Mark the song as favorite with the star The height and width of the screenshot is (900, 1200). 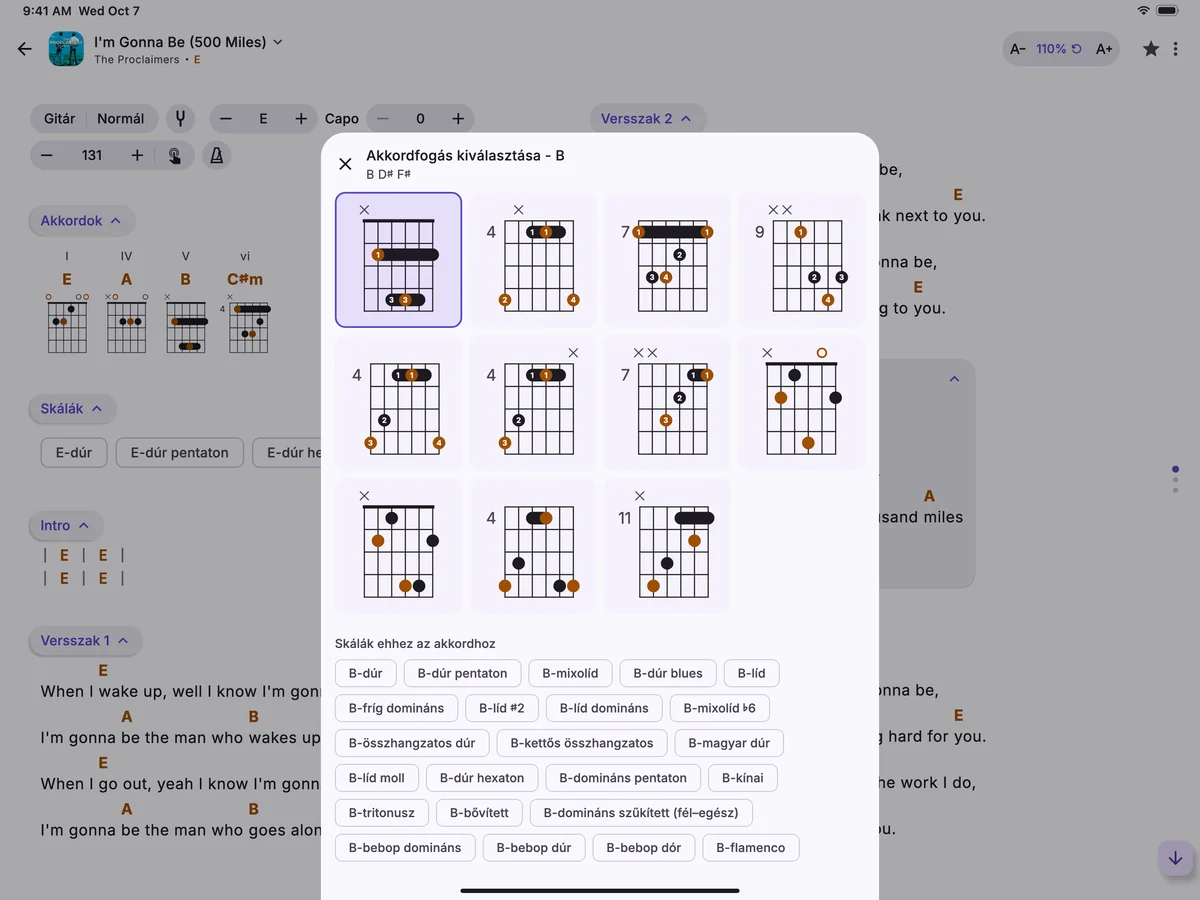point(1151,49)
